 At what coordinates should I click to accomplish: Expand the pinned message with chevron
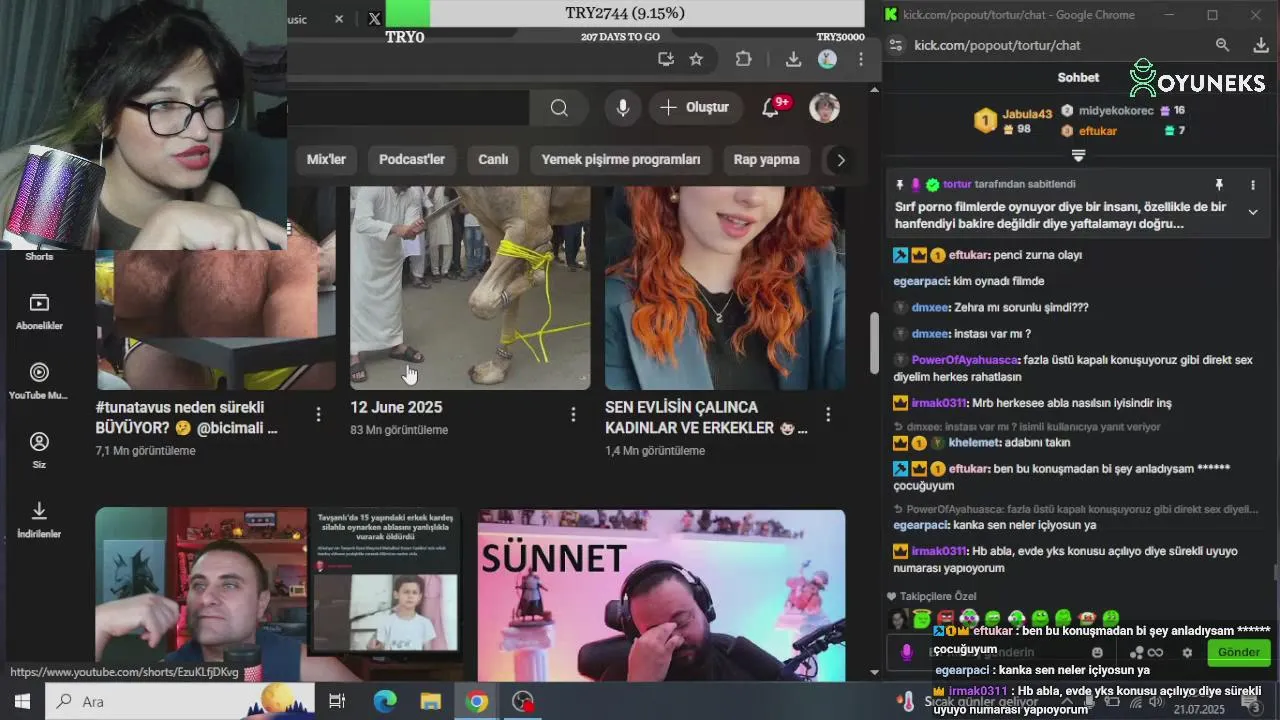[x=1253, y=212]
